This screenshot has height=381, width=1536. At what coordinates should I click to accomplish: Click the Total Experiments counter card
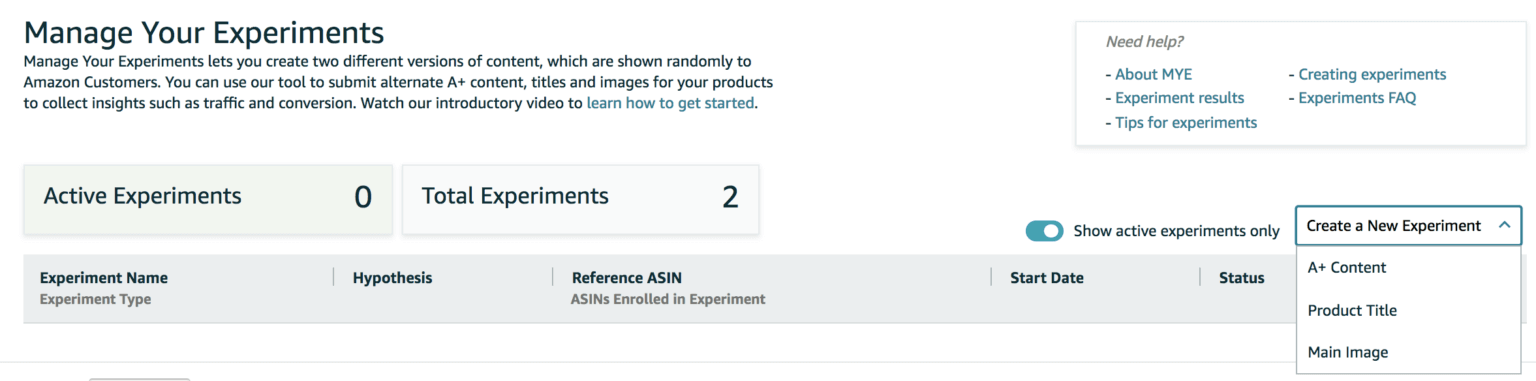(580, 199)
